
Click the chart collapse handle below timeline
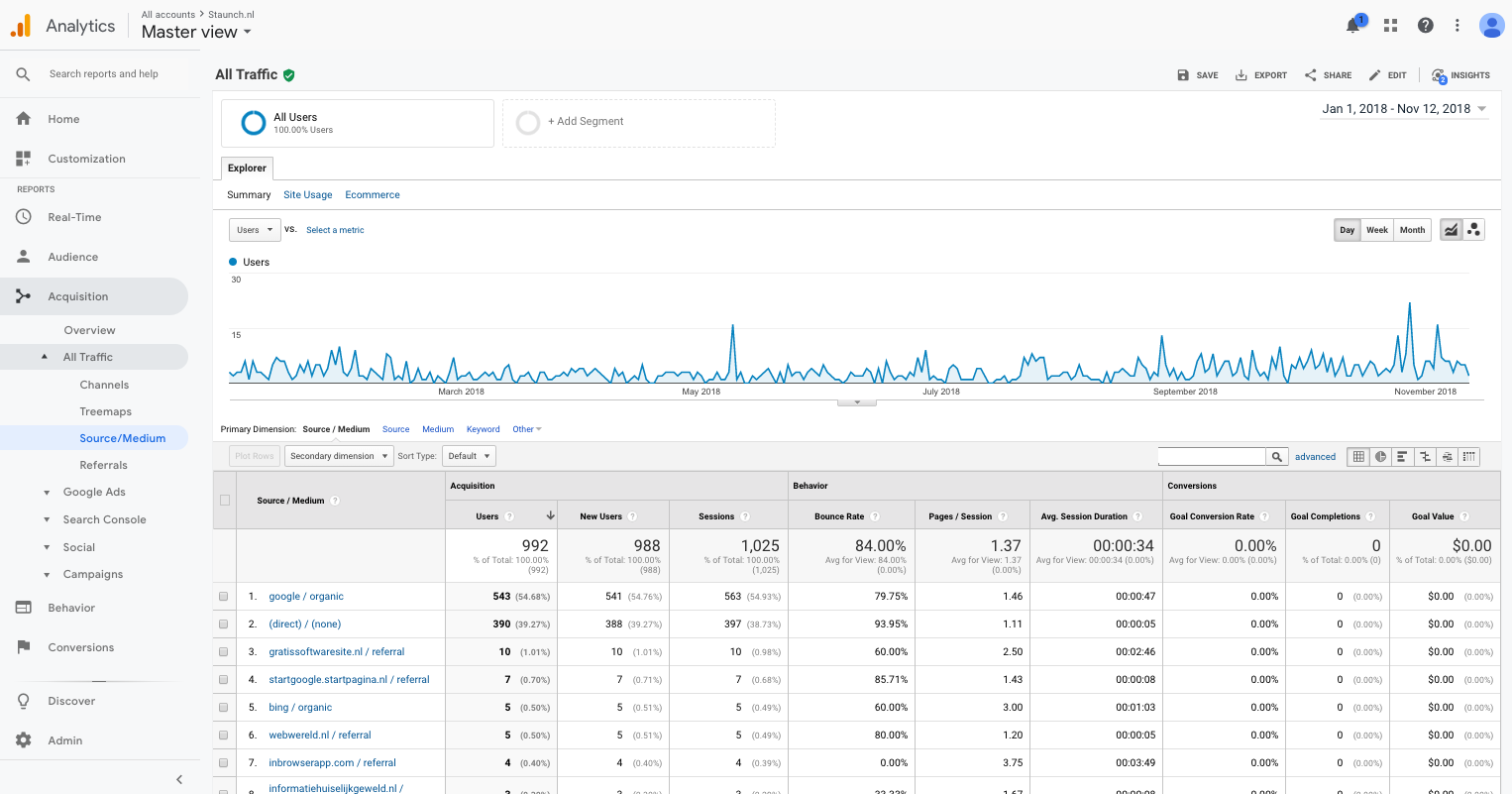857,402
